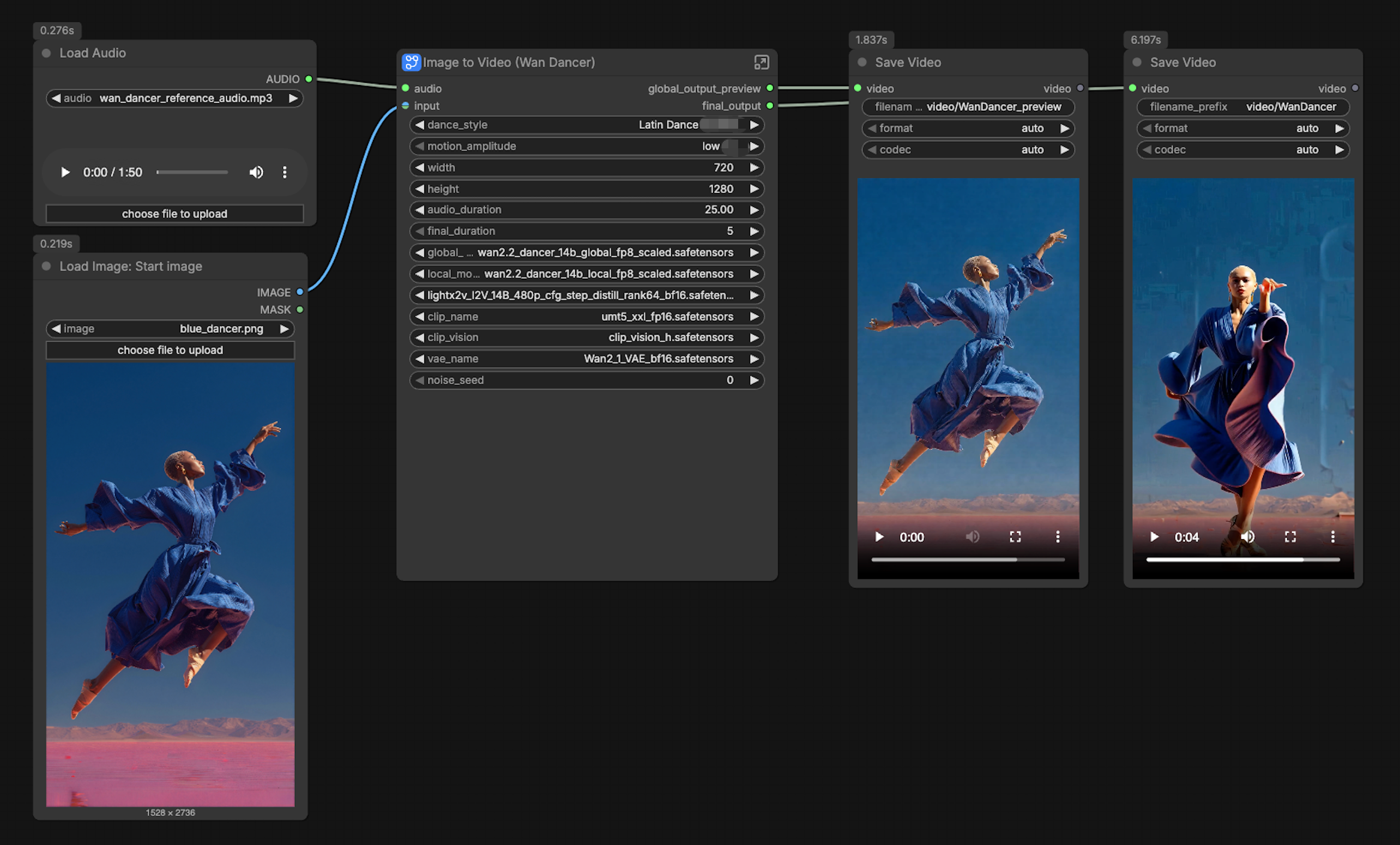Click choose file to upload in Load Audio
Screen dimensions: 1400x845
coord(174,214)
